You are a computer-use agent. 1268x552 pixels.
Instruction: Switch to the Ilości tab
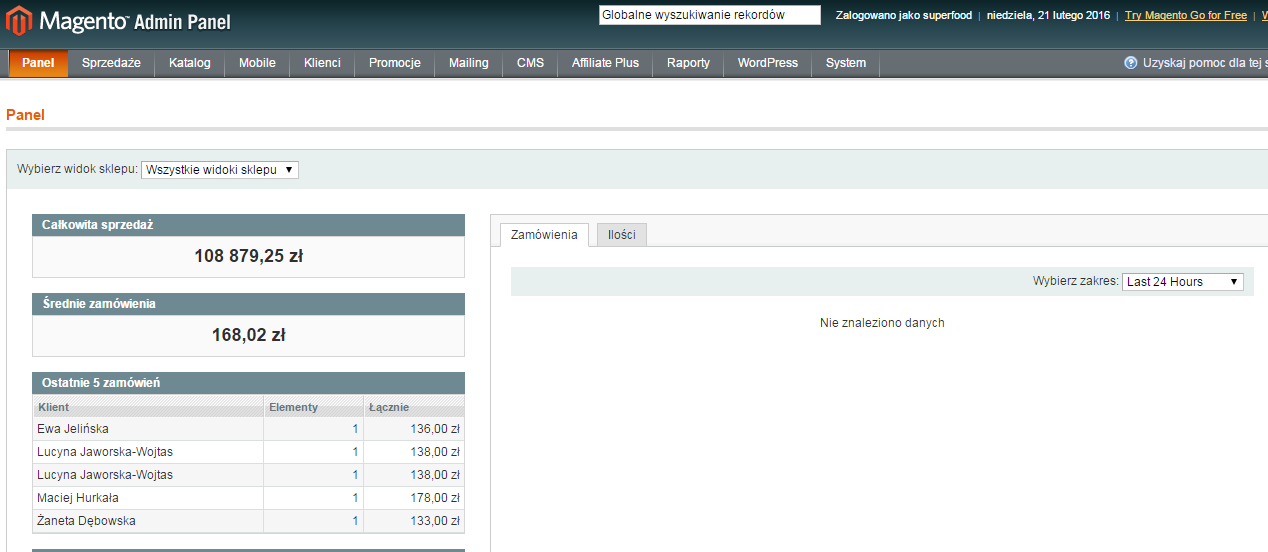(621, 235)
